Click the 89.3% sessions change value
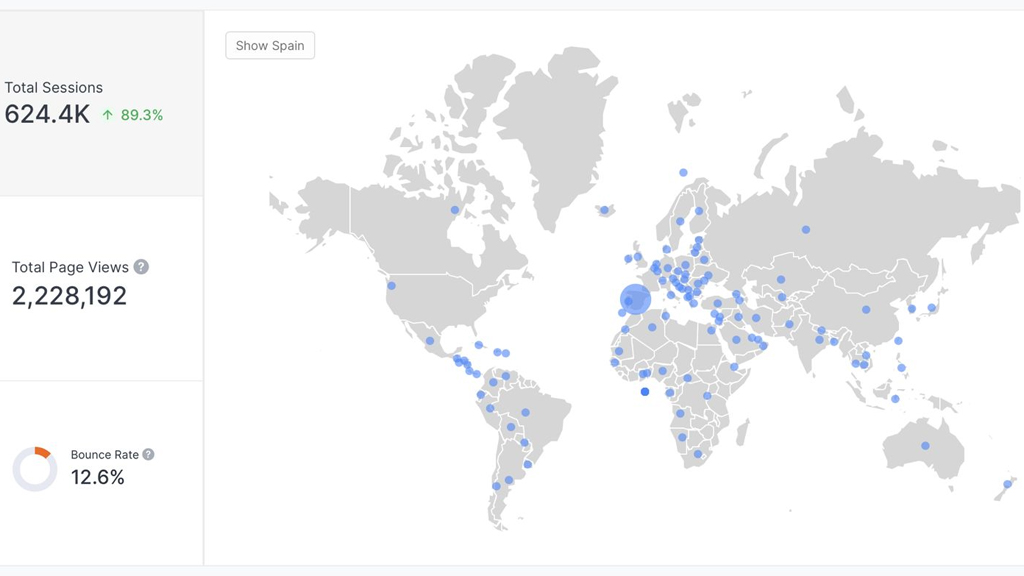 [x=141, y=115]
